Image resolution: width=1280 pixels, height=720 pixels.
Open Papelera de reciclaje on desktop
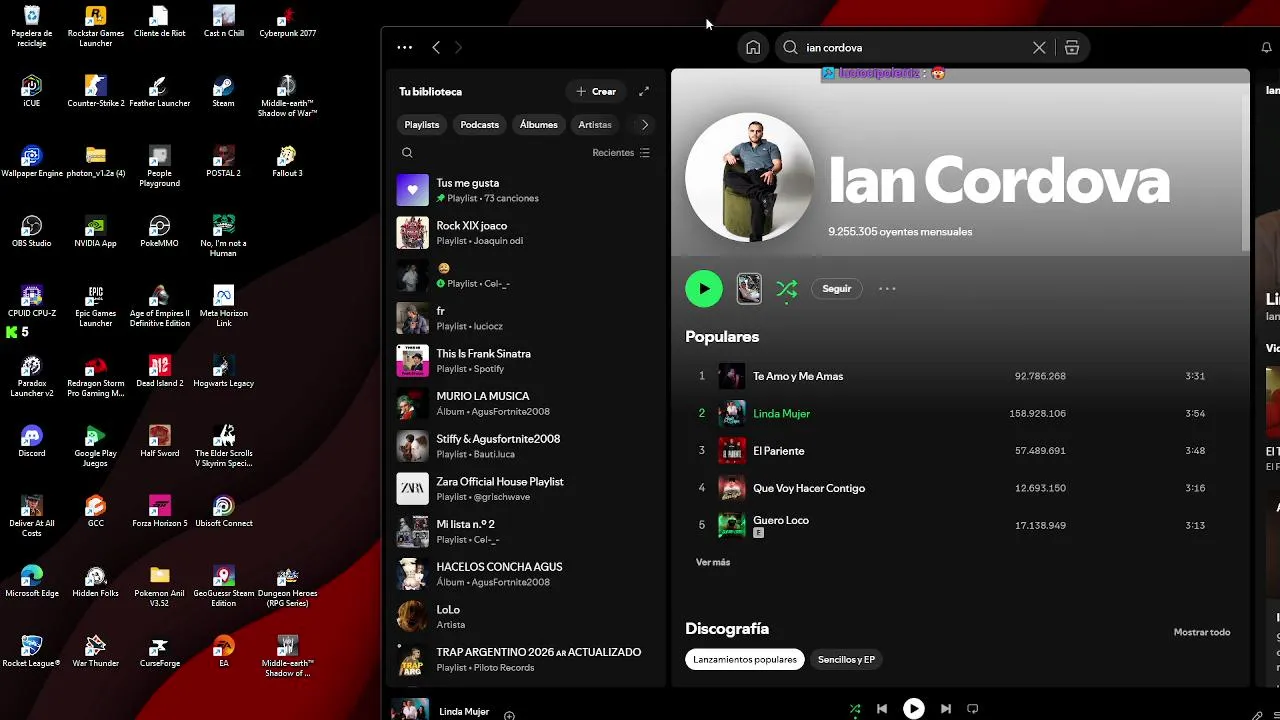[32, 25]
